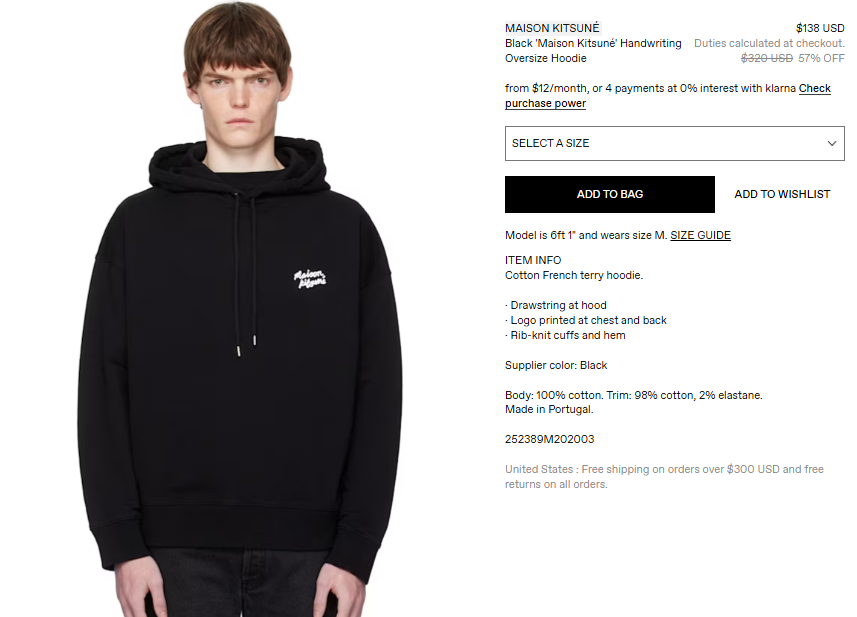The width and height of the screenshot is (857, 617).
Task: Click the ADD TO BAG button
Action: click(x=609, y=194)
